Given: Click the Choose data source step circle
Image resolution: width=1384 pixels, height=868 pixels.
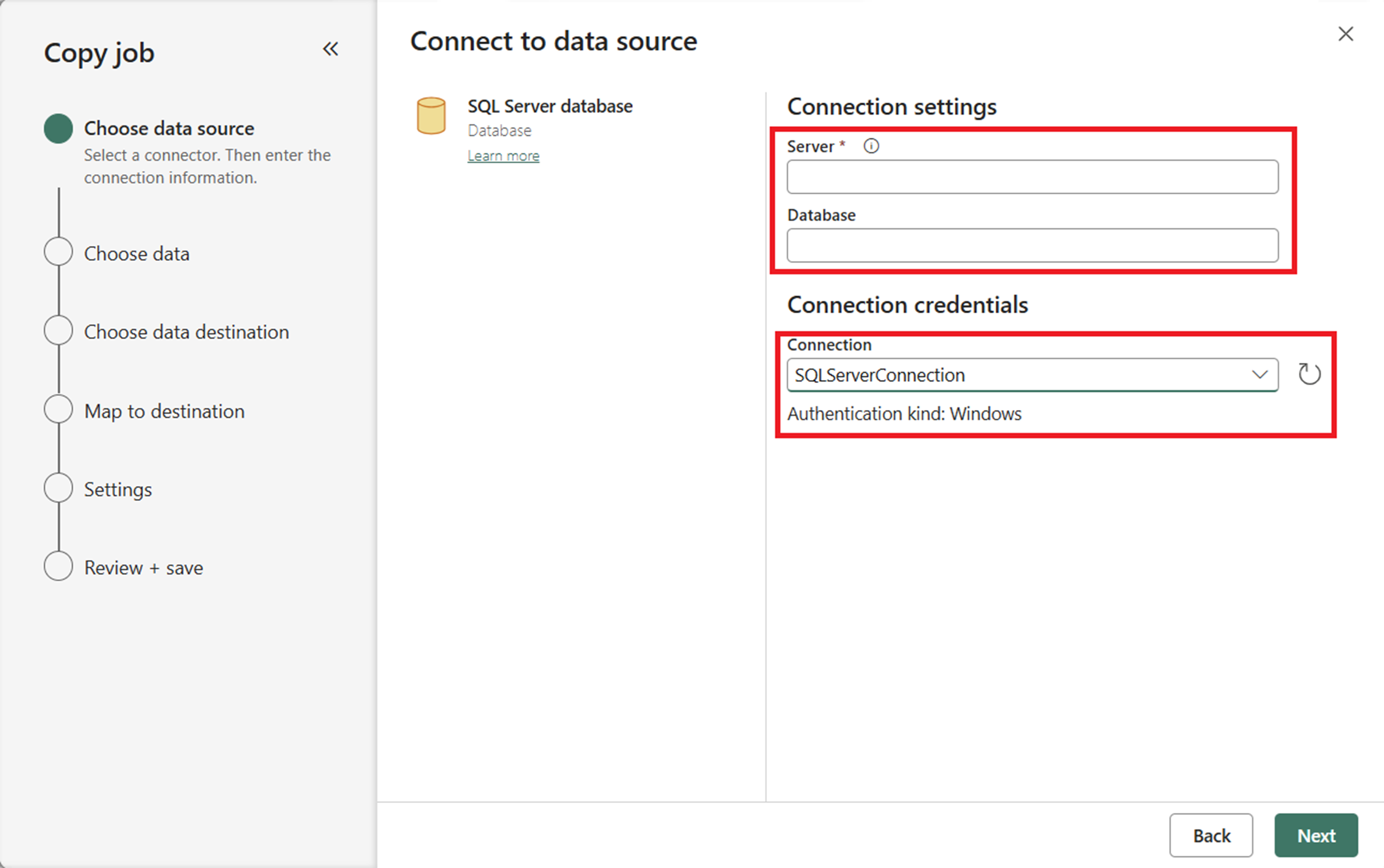Looking at the screenshot, I should click(x=58, y=128).
